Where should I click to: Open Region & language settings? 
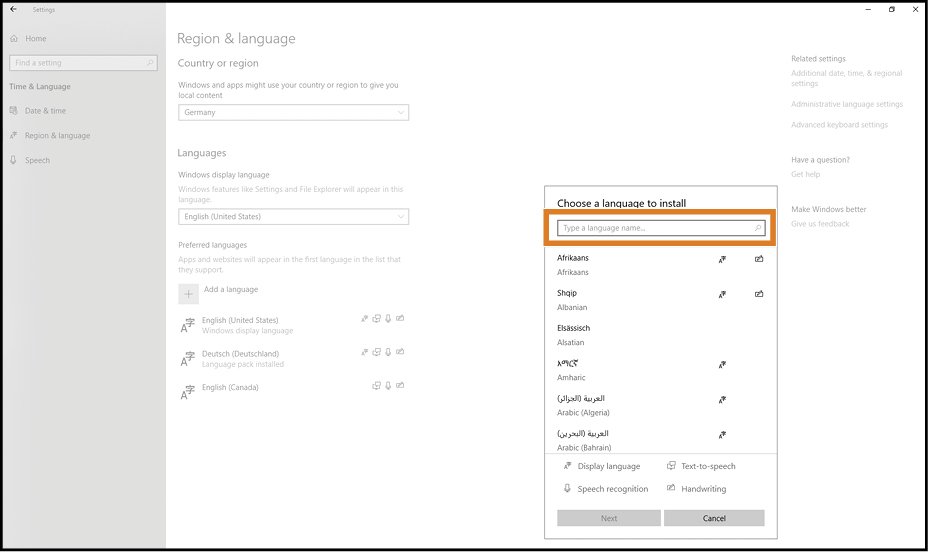point(57,135)
